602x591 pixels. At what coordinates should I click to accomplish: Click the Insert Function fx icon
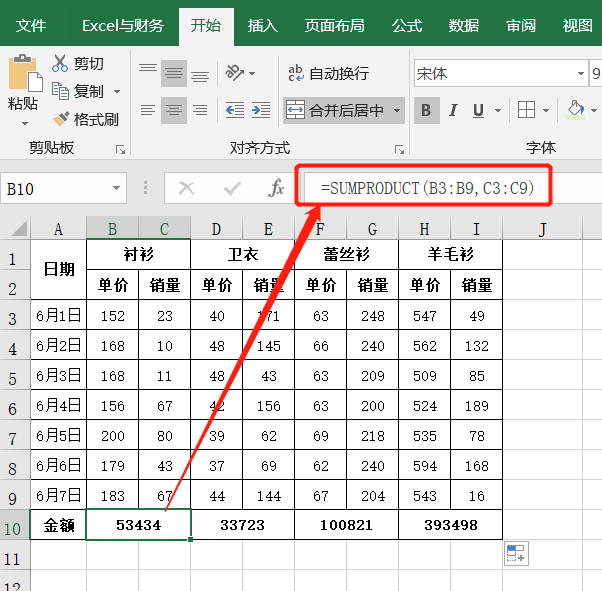(276, 188)
